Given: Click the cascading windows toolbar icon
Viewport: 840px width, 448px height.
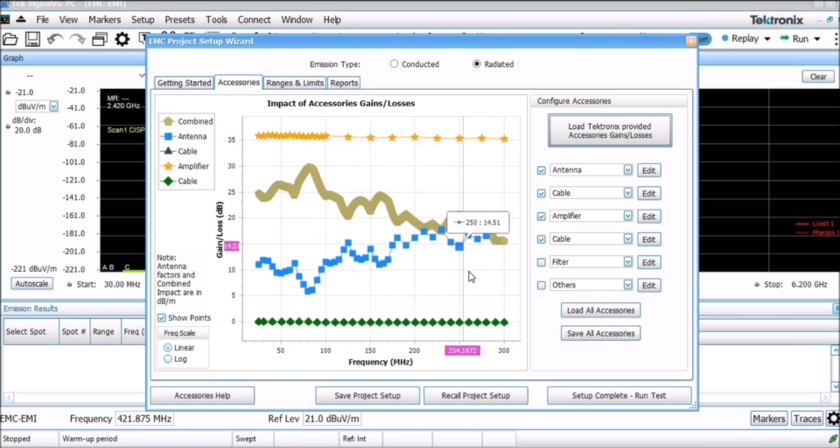Looking at the screenshot, I should [x=99, y=39].
